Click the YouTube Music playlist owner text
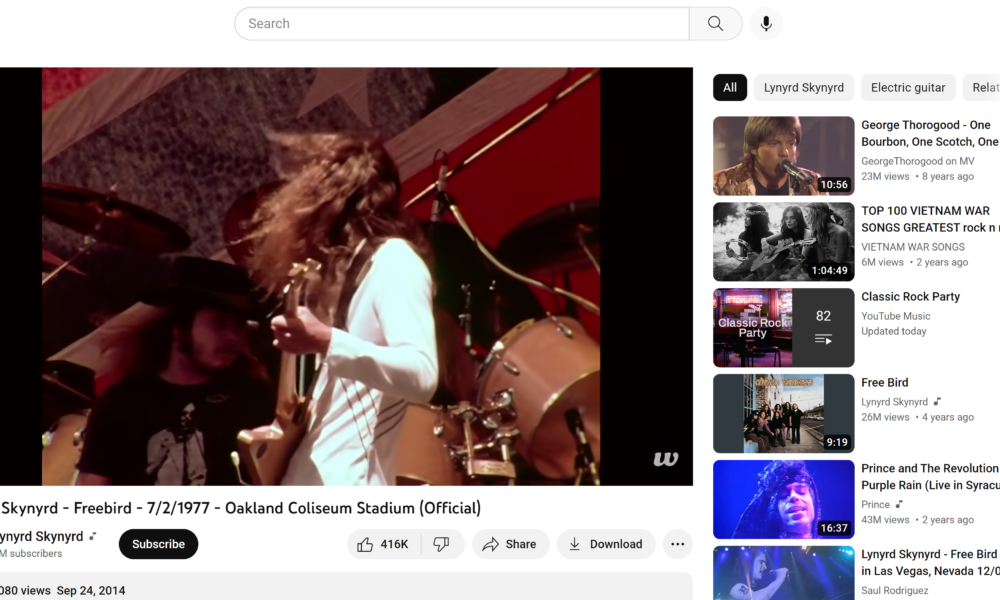Screen dimensions: 1000x600 [x=895, y=316]
